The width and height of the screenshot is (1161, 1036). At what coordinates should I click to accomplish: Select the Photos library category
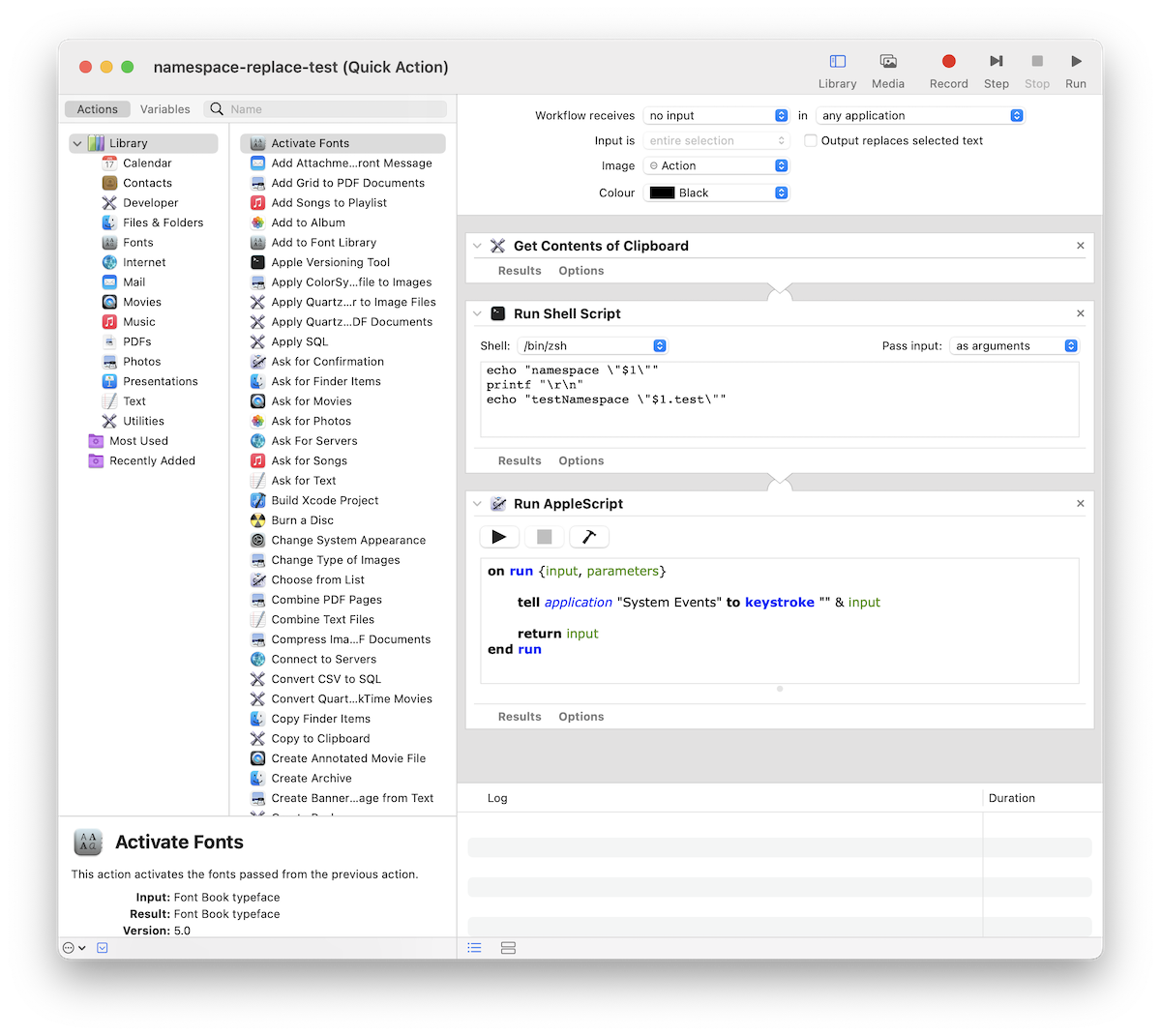(x=141, y=362)
